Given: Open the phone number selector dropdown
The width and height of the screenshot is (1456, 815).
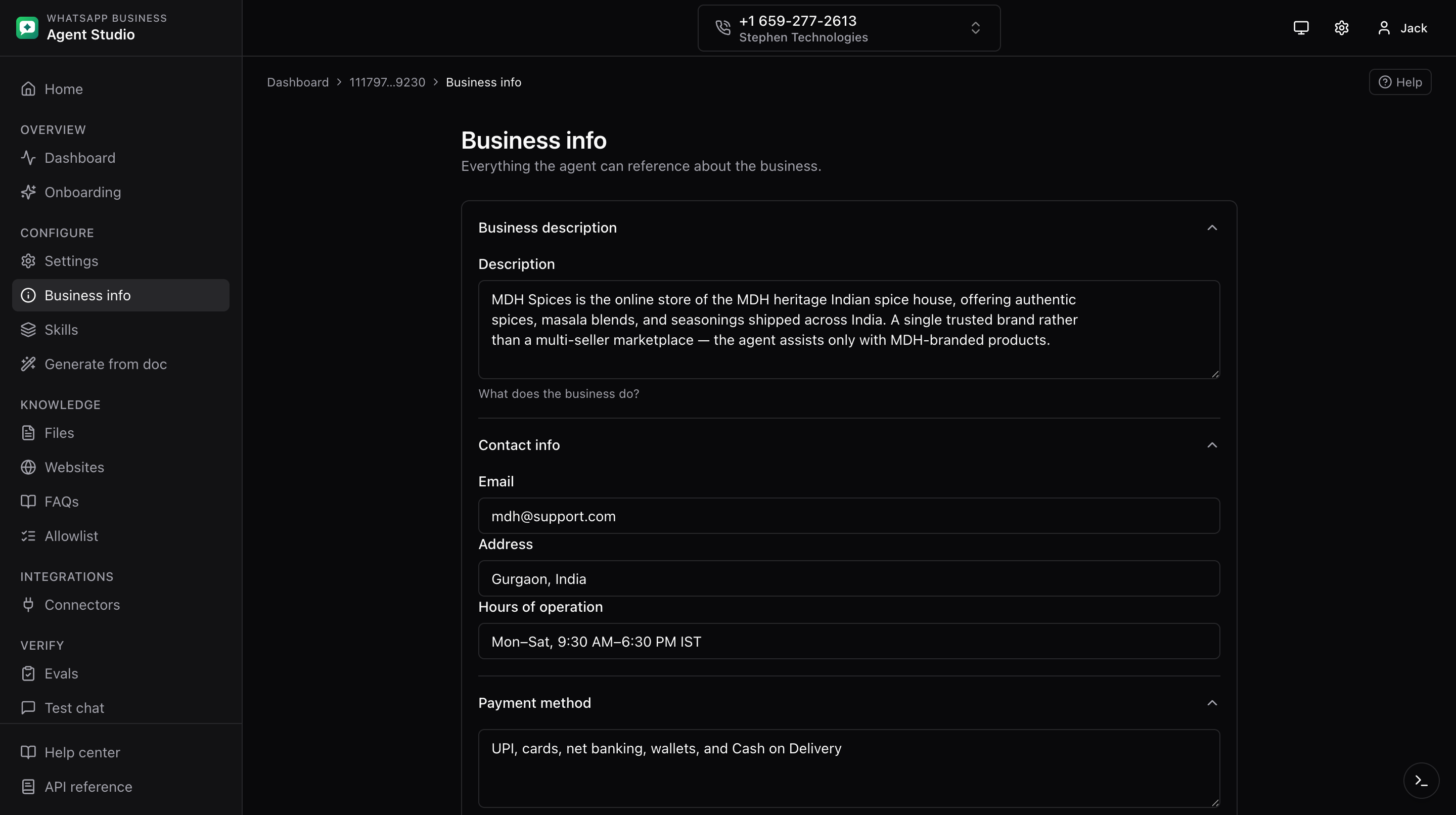Looking at the screenshot, I should coord(849,28).
